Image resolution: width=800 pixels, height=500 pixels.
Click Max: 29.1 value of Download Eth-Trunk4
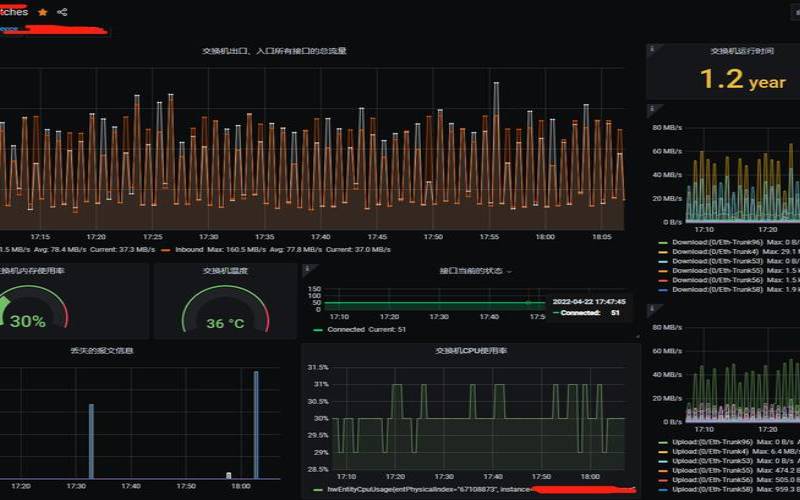click(x=781, y=252)
